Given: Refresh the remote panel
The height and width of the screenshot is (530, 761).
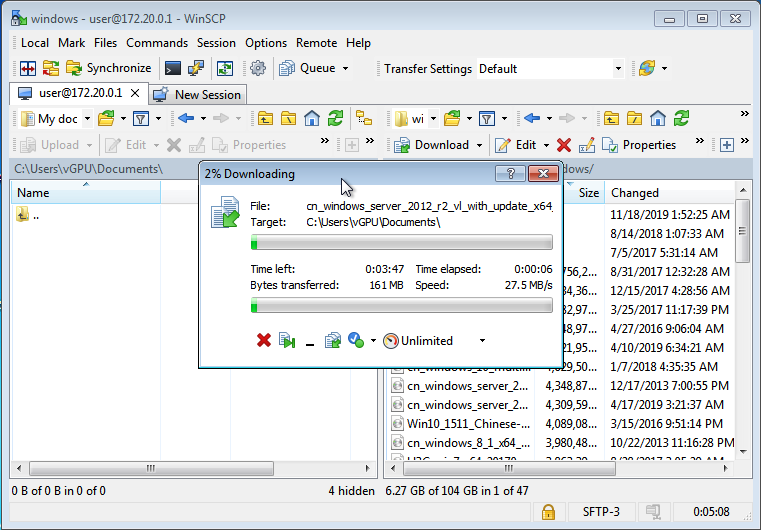Looking at the screenshot, I should 681,118.
